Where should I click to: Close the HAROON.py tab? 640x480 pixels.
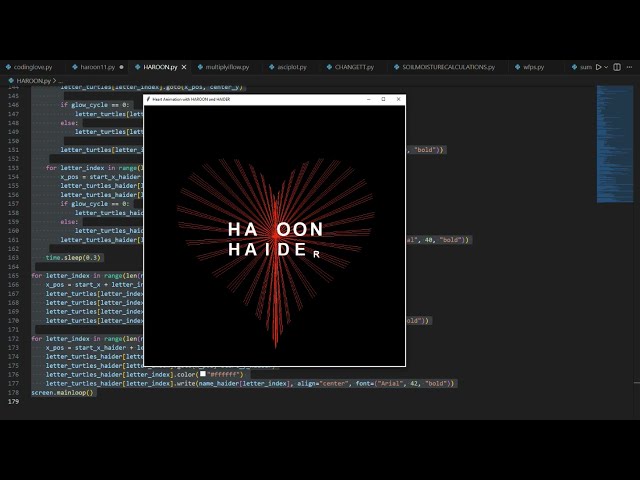coord(184,67)
